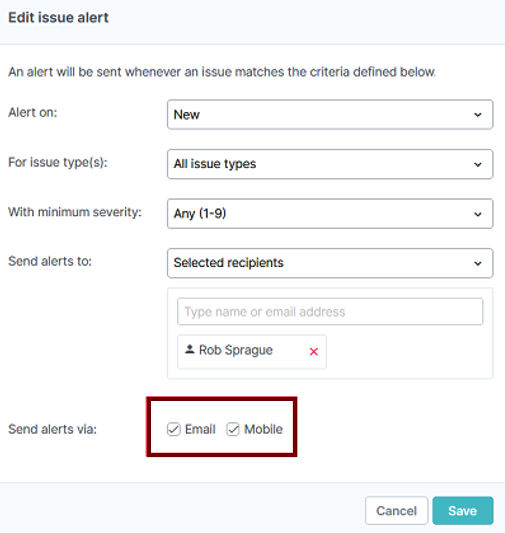Click the Send alerts via label
Image resolution: width=505 pixels, height=533 pixels.
[53, 429]
